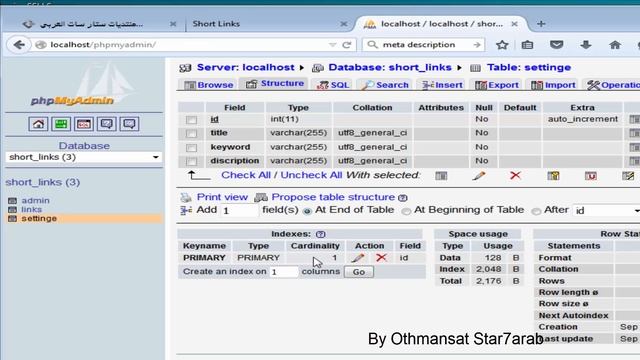Select the After field radio
Screen dimensions: 640x360
pos(536,211)
